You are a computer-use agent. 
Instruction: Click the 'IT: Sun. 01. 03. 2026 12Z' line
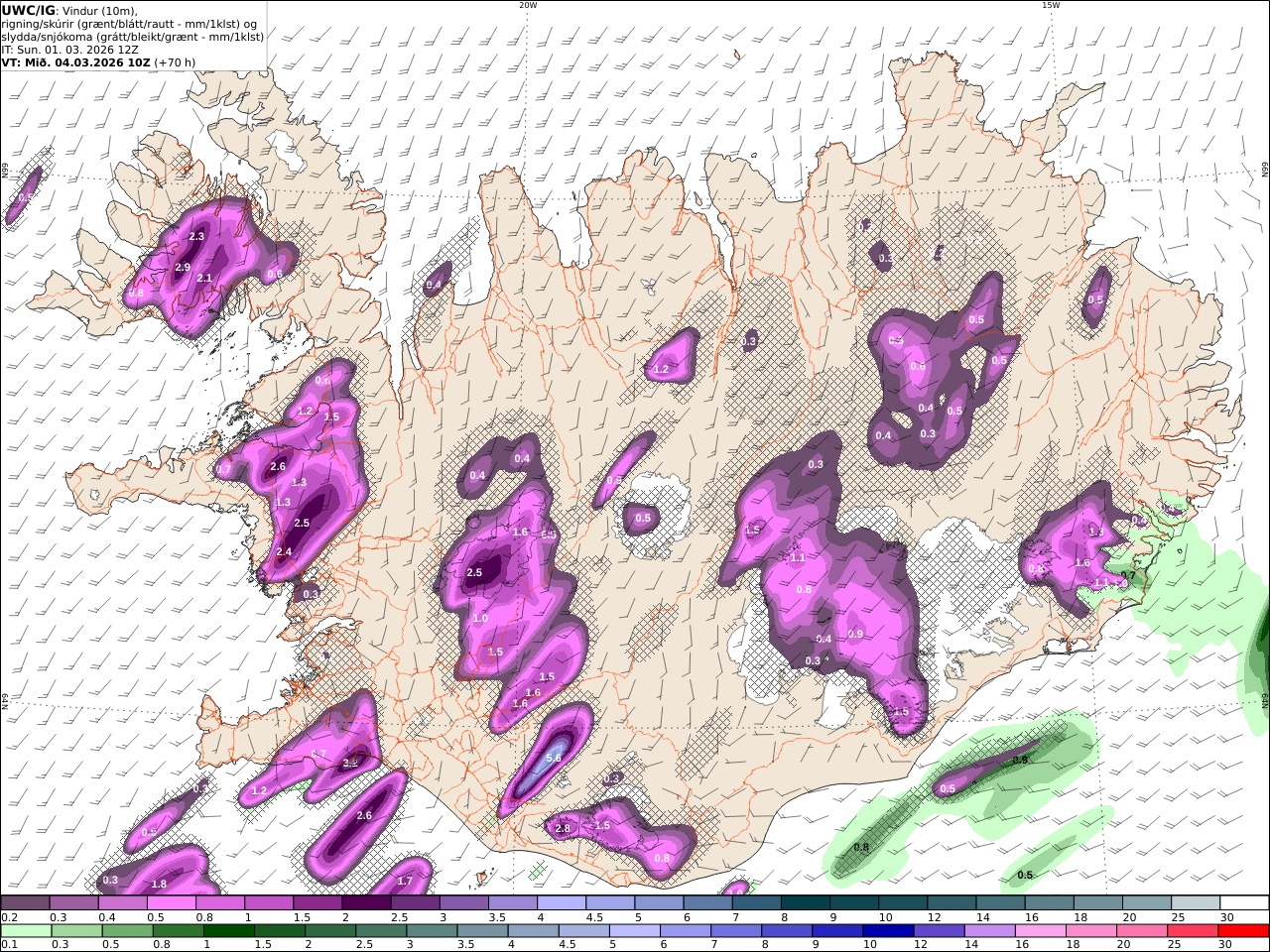[x=68, y=50]
